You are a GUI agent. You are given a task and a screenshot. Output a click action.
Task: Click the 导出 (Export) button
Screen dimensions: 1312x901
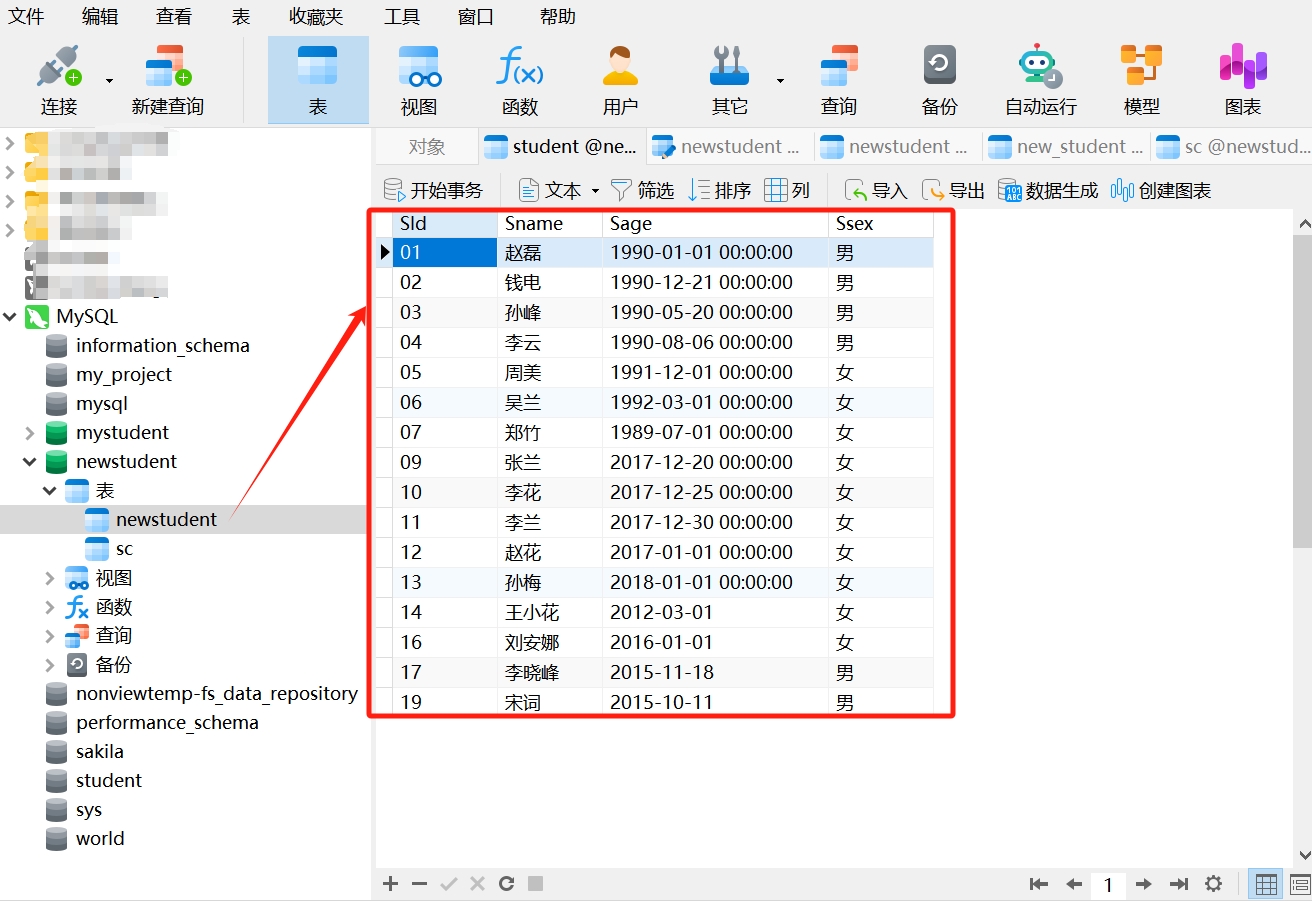(x=953, y=190)
